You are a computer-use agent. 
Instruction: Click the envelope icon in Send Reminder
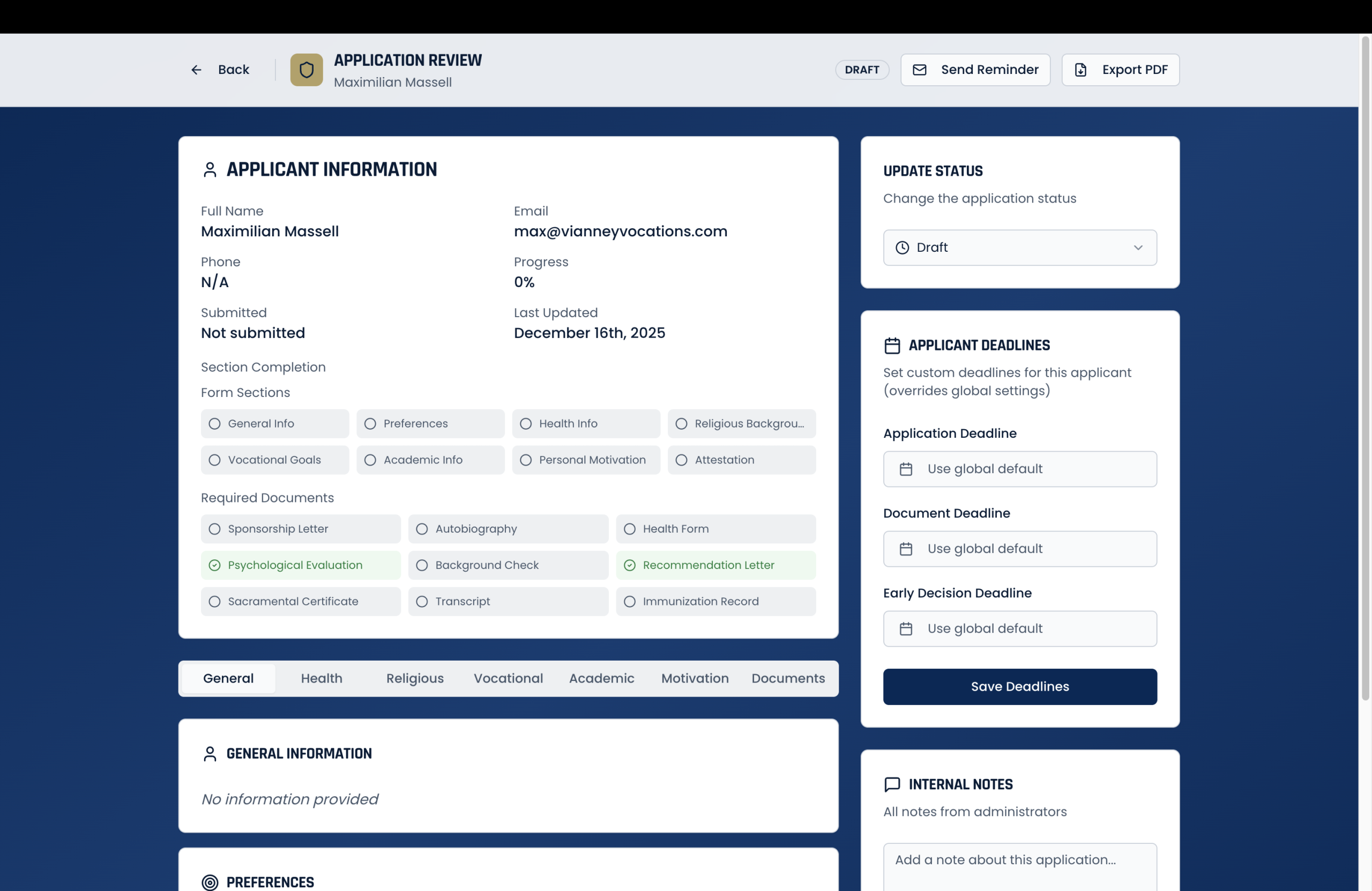pyautogui.click(x=920, y=70)
